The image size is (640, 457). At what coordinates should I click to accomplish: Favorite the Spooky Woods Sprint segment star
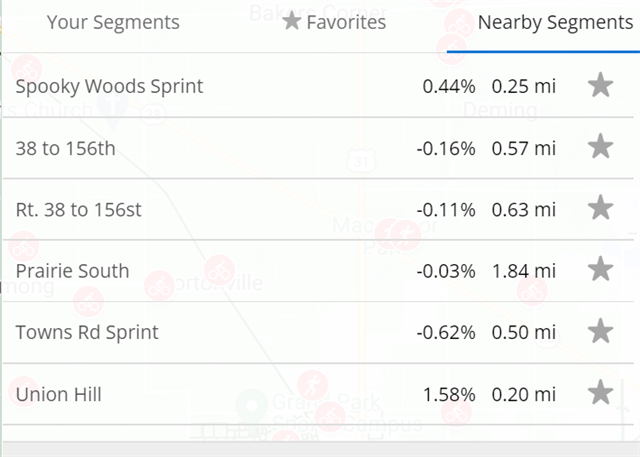click(x=600, y=85)
